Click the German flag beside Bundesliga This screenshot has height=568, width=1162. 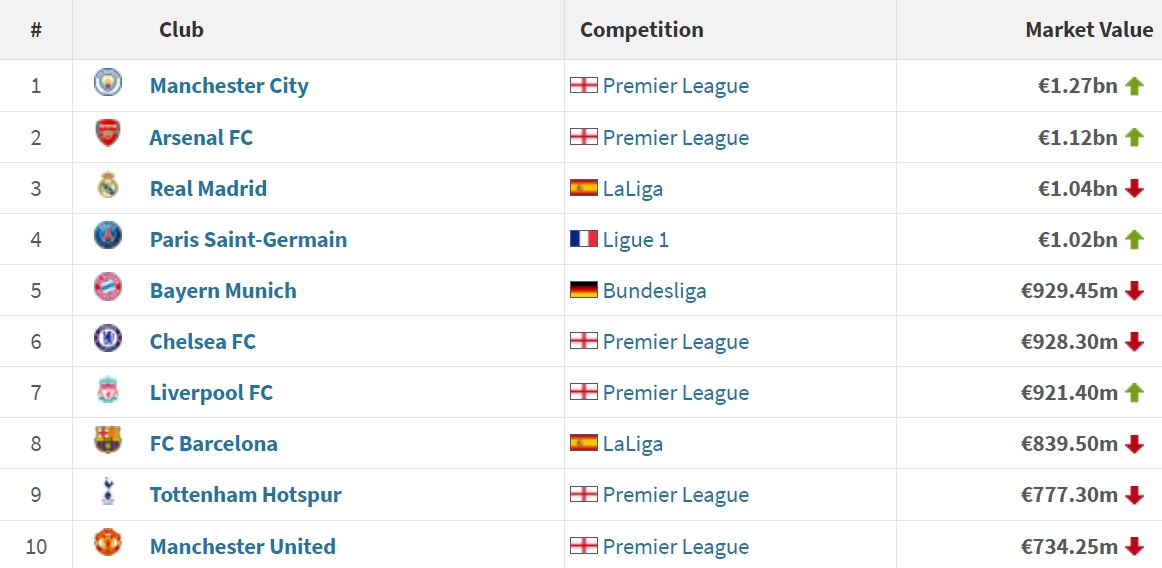pos(584,291)
